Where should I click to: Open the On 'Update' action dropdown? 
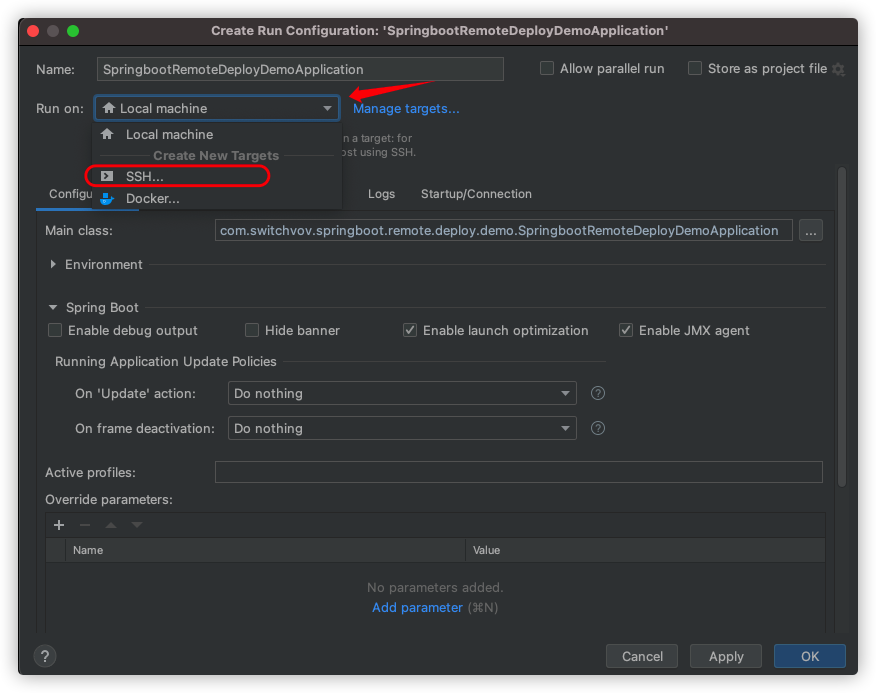(x=402, y=393)
